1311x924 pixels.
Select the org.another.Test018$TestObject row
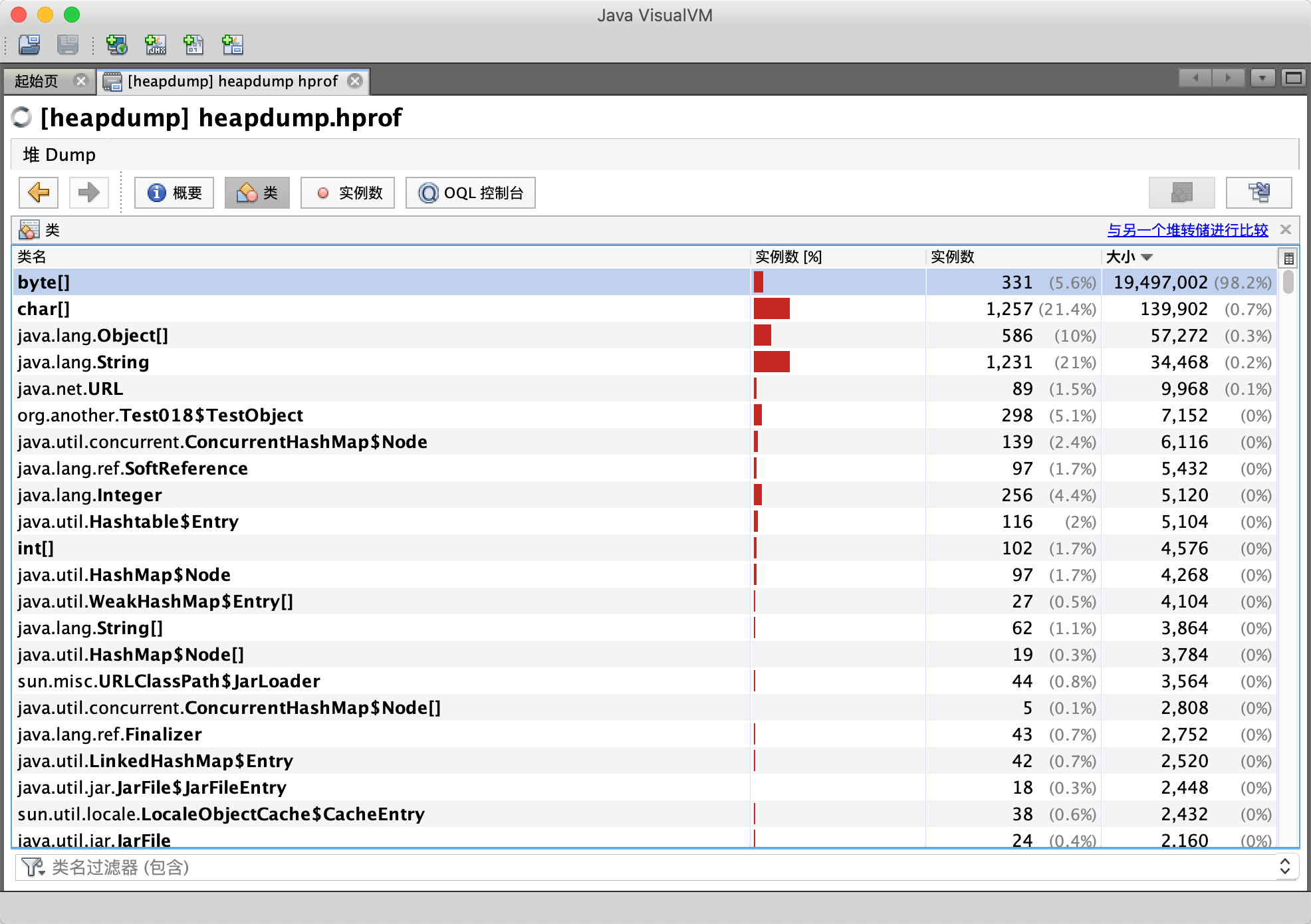click(x=645, y=415)
